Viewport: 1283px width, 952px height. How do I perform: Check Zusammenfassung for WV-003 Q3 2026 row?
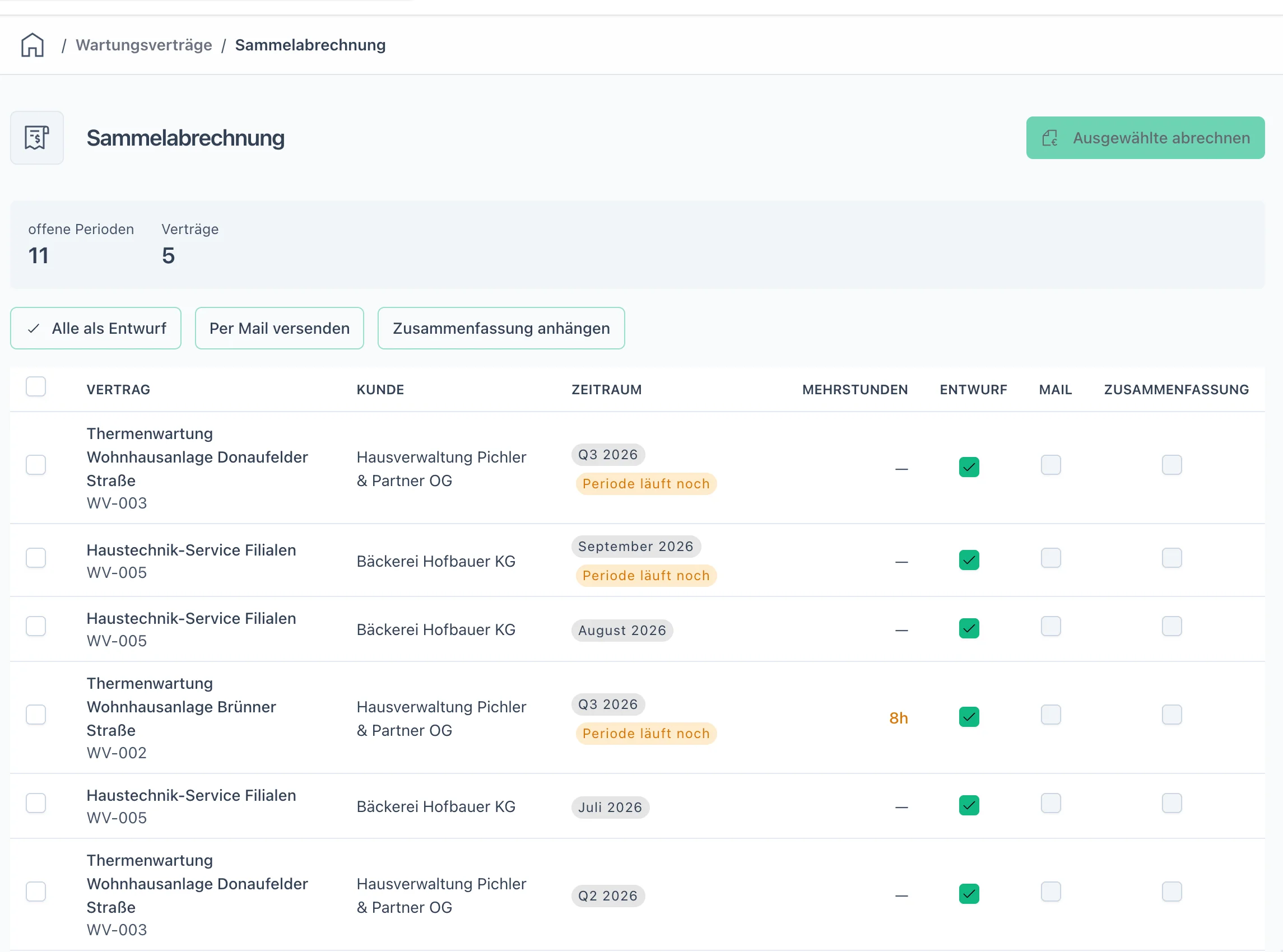1172,465
